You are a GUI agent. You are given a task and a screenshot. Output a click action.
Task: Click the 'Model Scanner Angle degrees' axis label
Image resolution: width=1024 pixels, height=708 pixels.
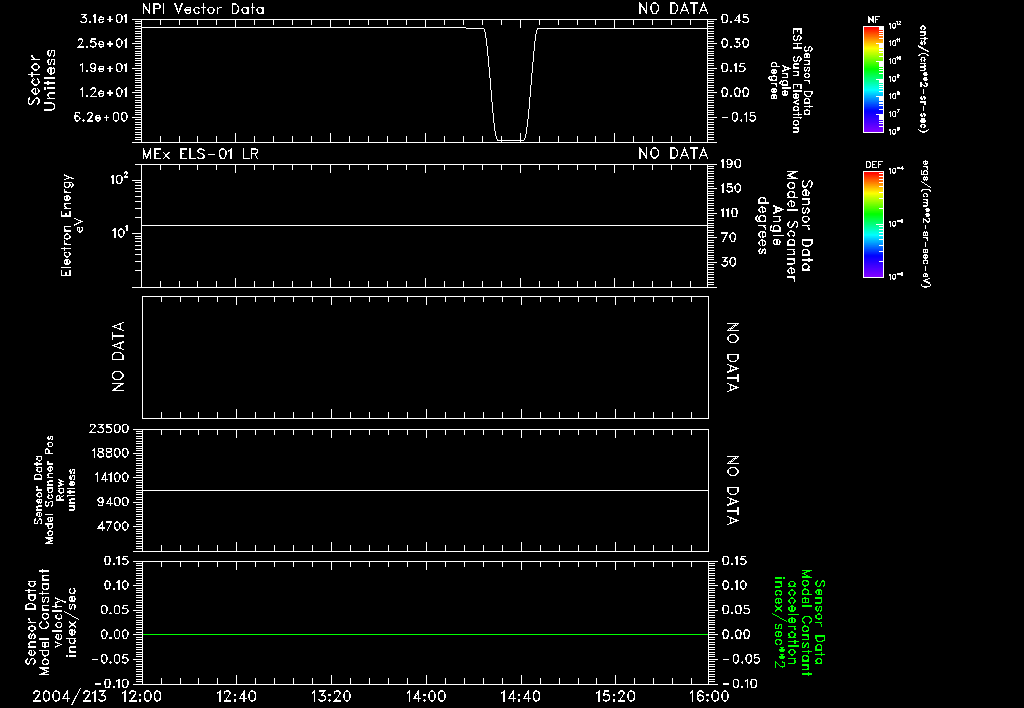785,226
